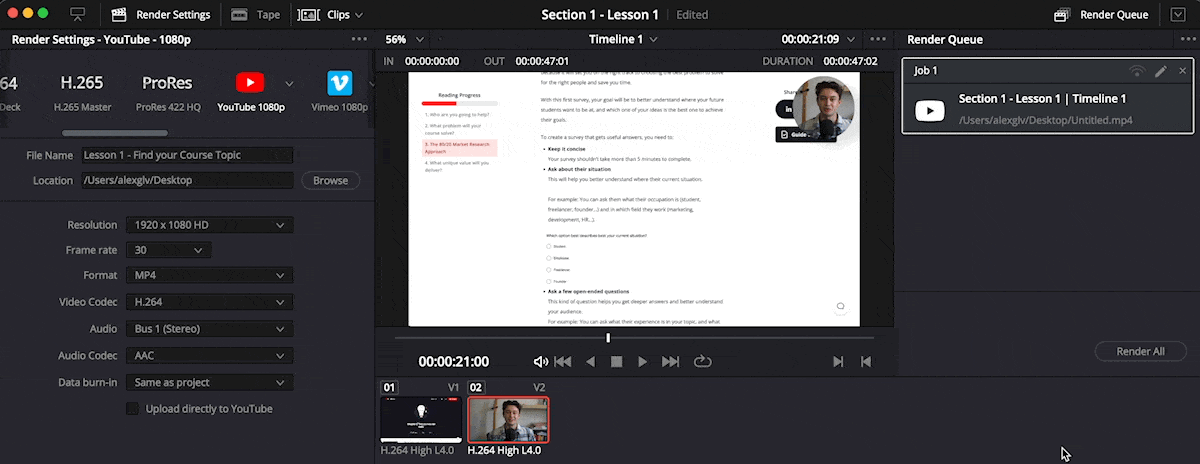This screenshot has height=464, width=1200.
Task: Click the go-to-previous-clip icon at far right
Action: click(x=866, y=361)
